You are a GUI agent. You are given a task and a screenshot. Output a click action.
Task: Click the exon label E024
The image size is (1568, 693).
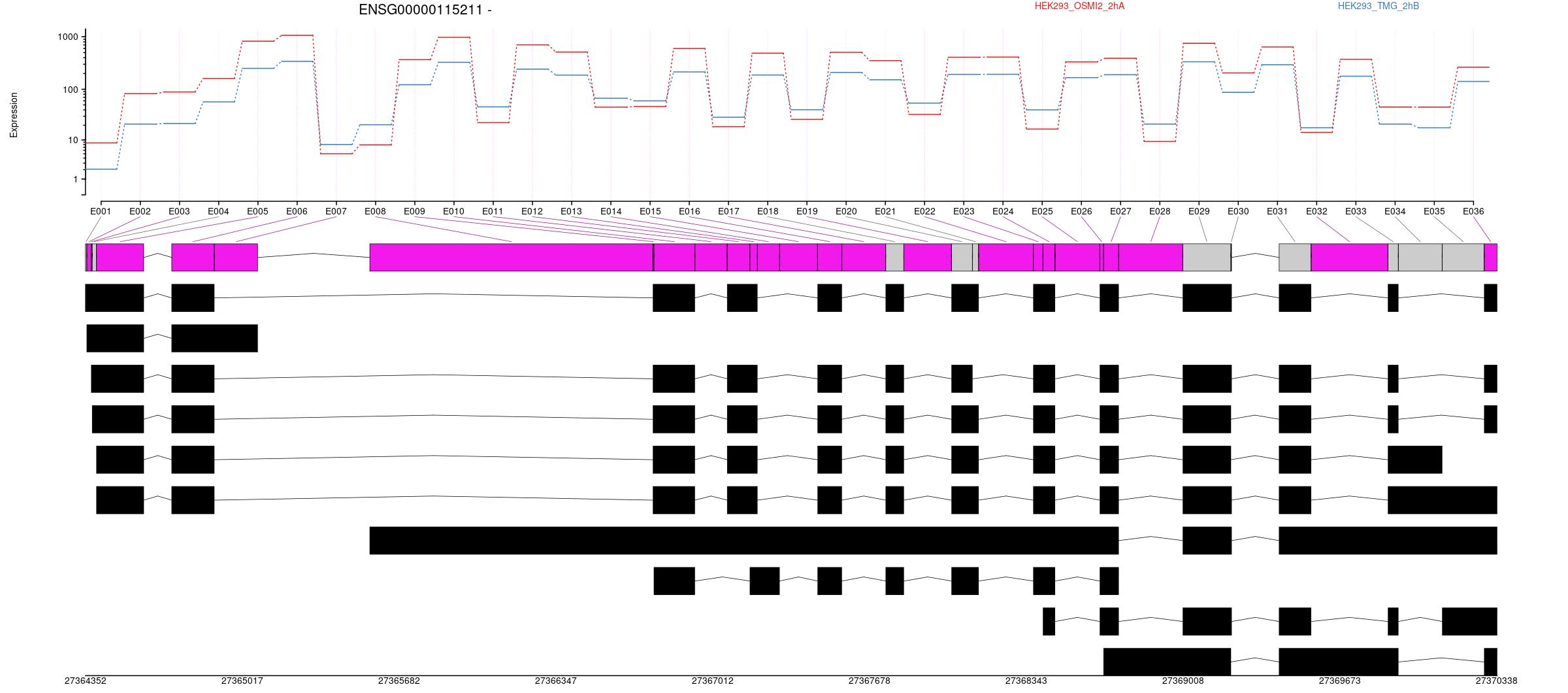[x=1003, y=211]
